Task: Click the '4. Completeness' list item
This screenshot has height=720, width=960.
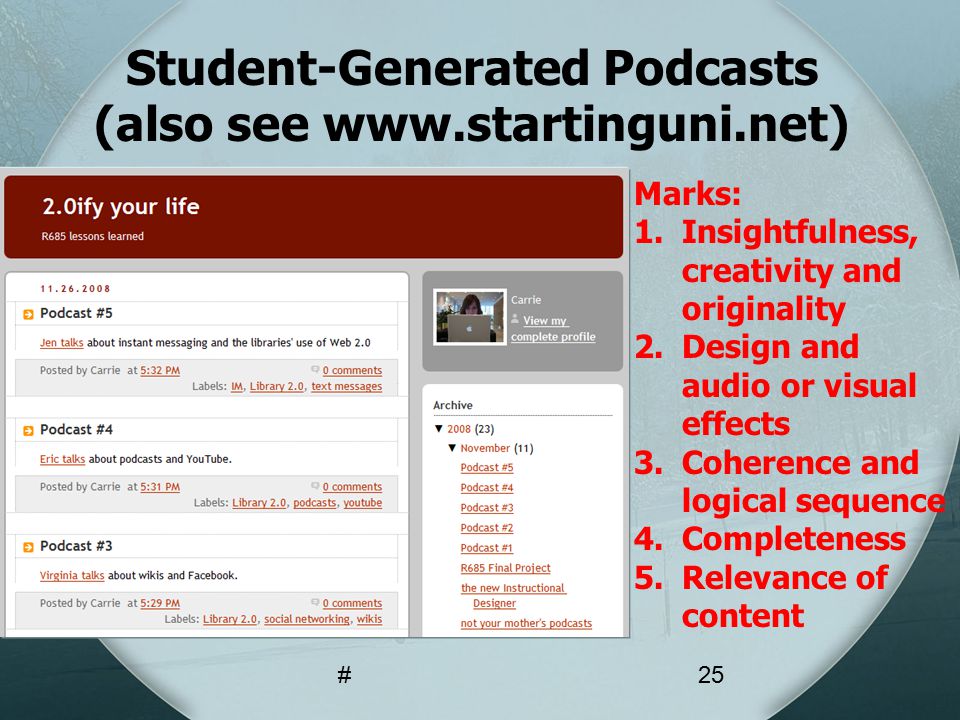Action: coord(770,539)
